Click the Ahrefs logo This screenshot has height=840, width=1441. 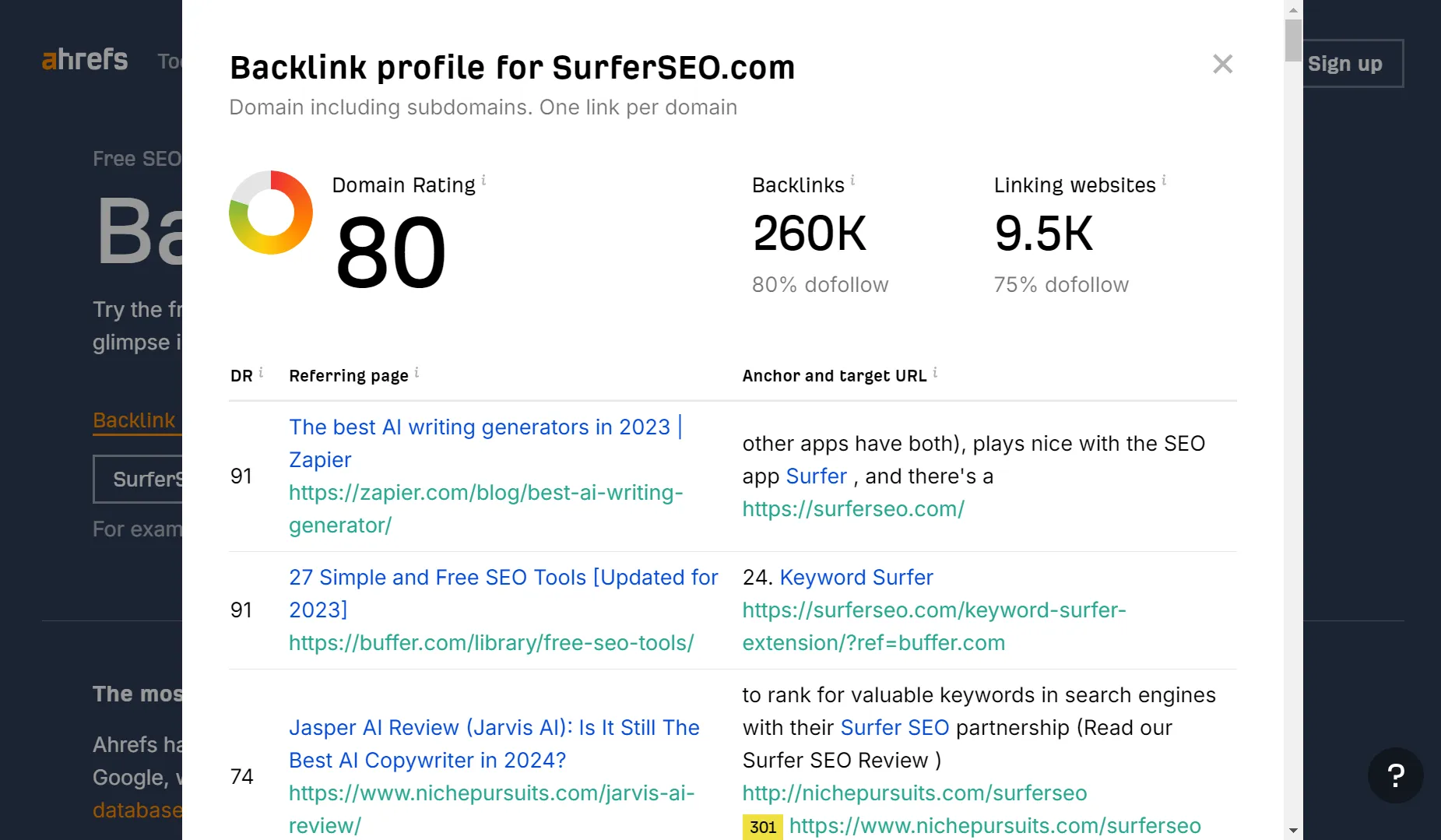[x=85, y=60]
